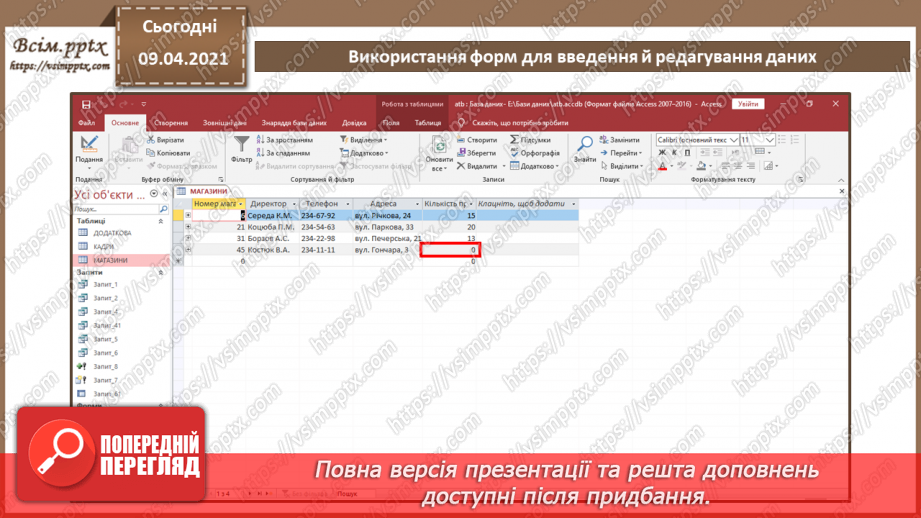The width and height of the screenshot is (921, 518).
Task: Click the Вирізати cut icon
Action: coord(151,140)
